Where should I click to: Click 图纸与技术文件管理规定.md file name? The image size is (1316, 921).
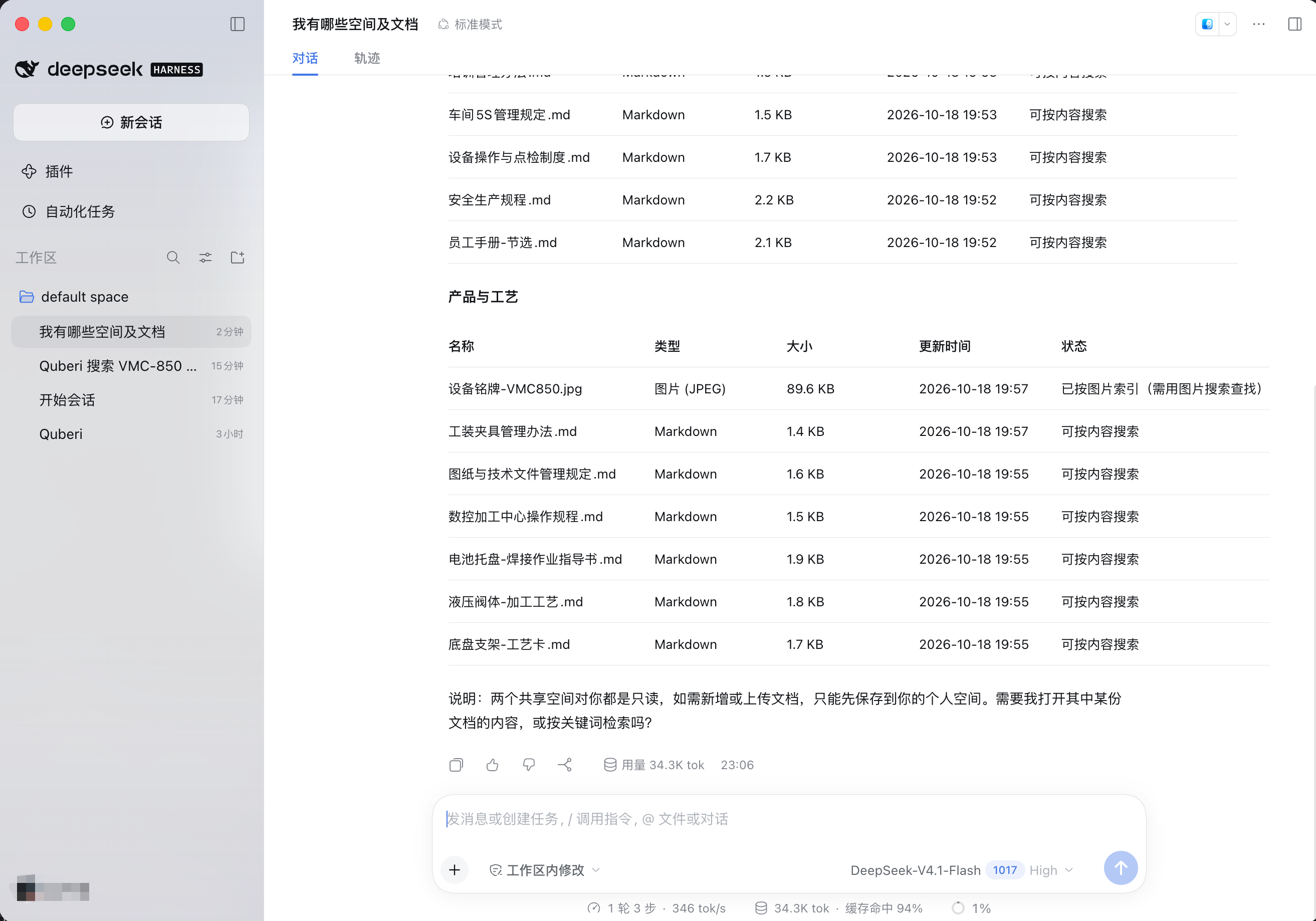pyautogui.click(x=532, y=474)
